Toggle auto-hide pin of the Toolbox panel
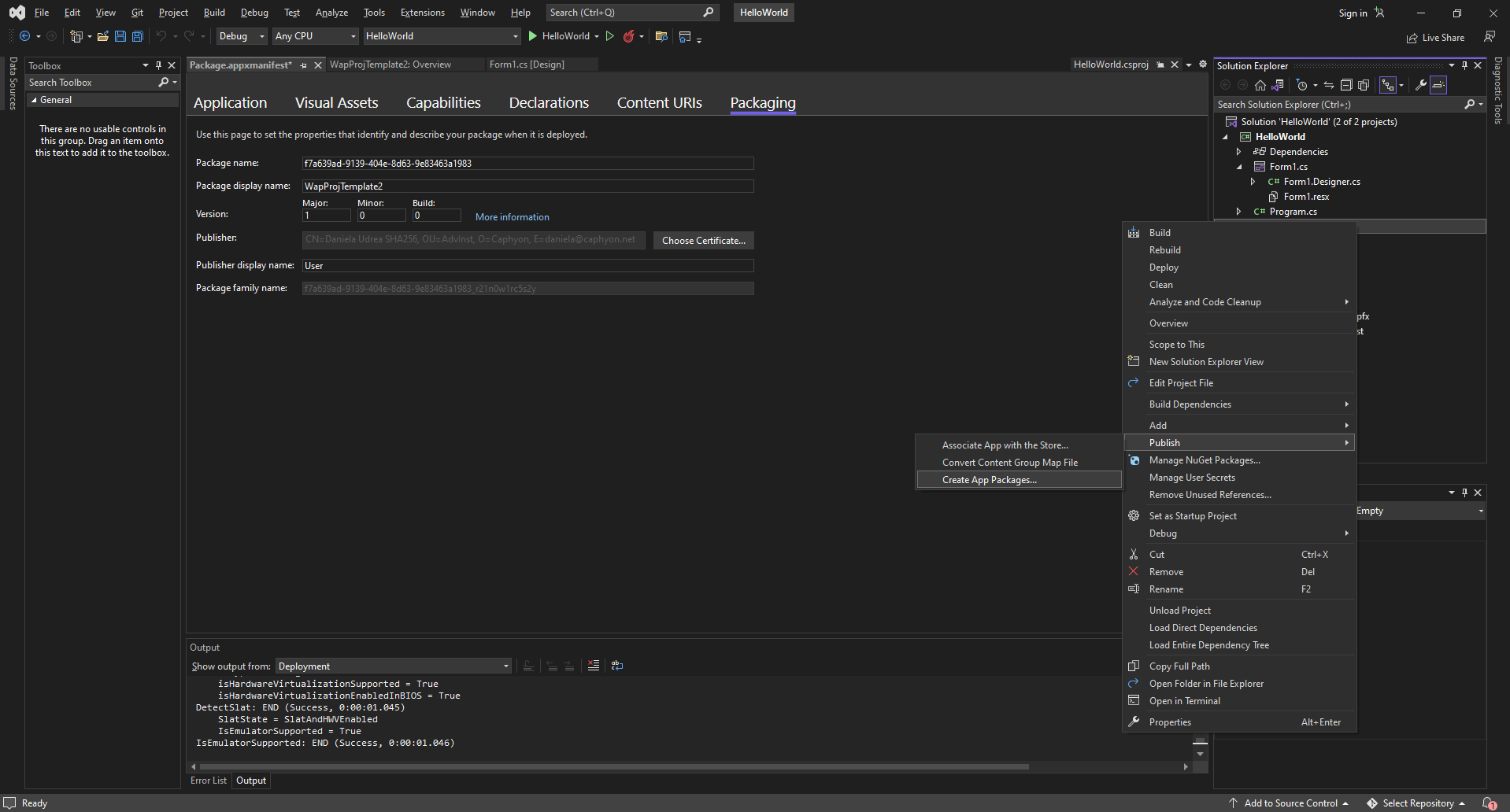Viewport: 1510px width, 812px height. click(158, 65)
